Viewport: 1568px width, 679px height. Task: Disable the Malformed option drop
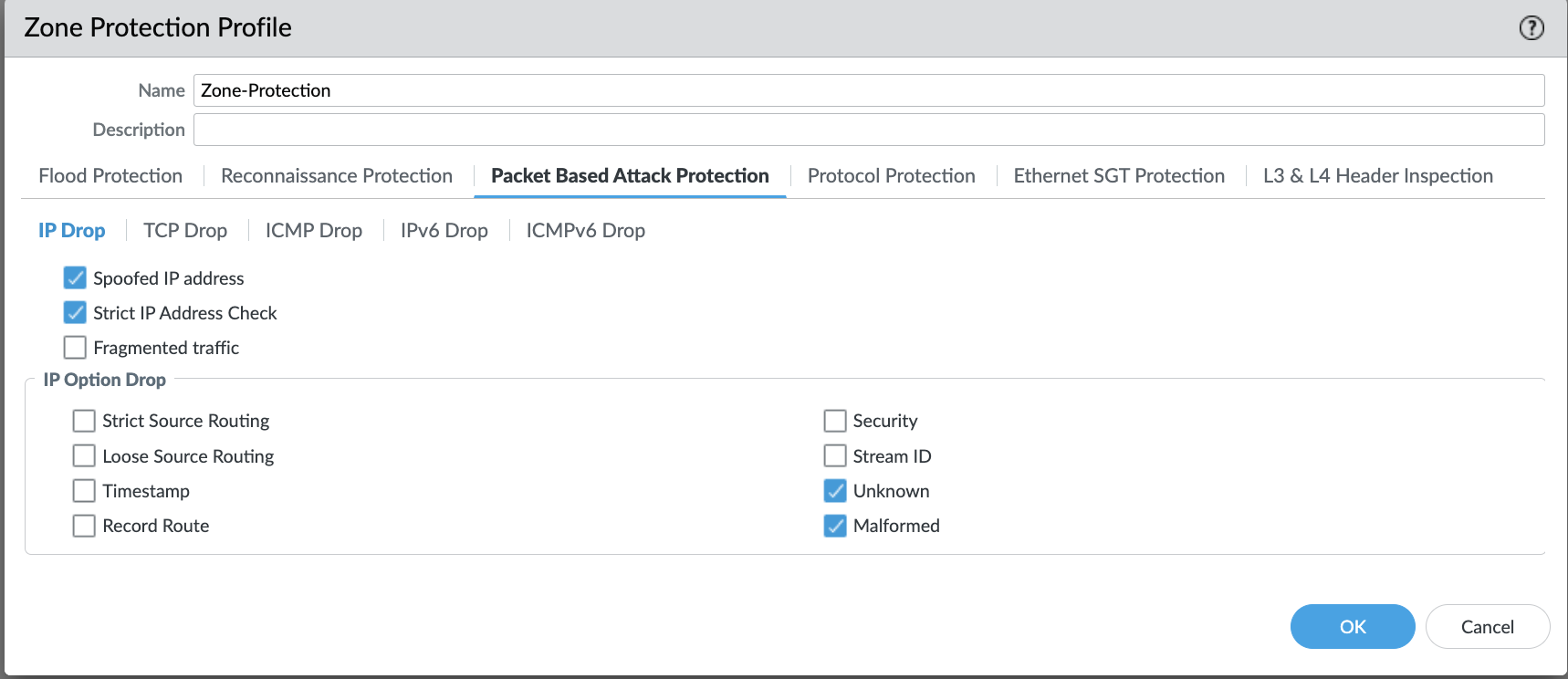click(835, 526)
